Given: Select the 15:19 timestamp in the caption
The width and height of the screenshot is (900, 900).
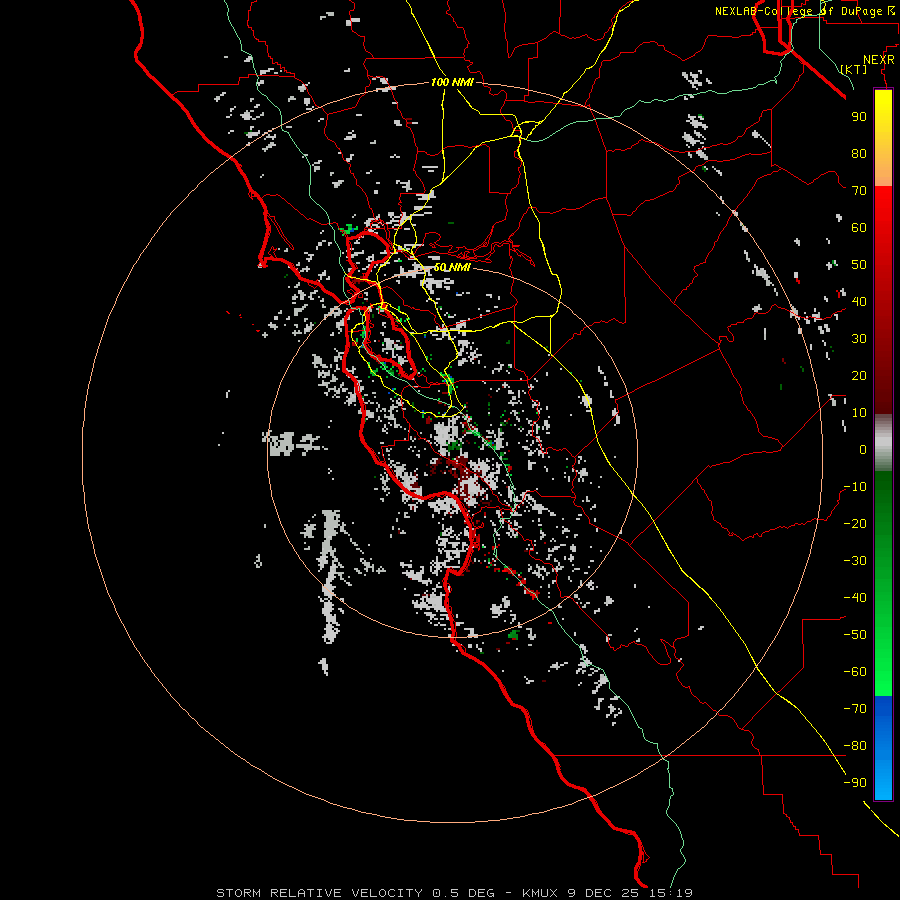Looking at the screenshot, I should coord(671,893).
